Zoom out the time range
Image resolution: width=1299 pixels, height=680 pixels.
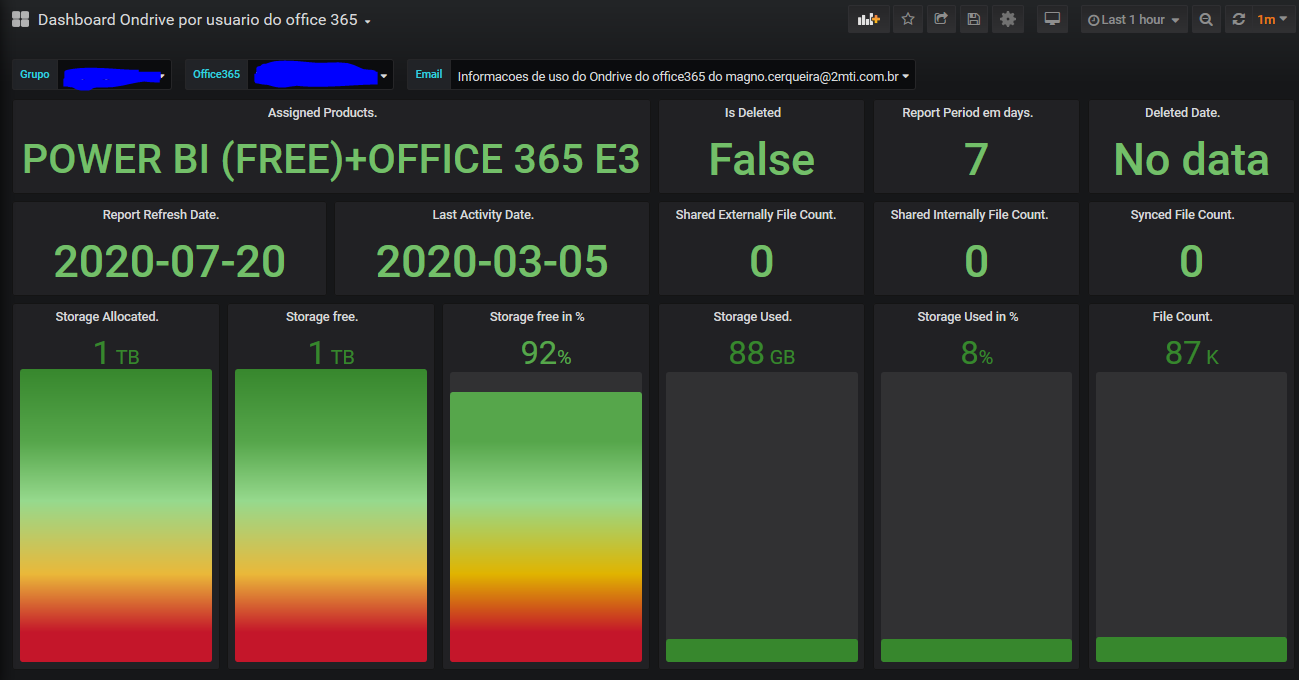(x=1207, y=19)
